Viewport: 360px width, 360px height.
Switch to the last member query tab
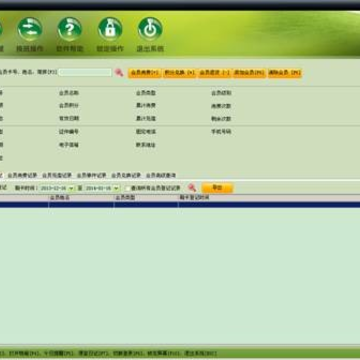tap(161, 175)
